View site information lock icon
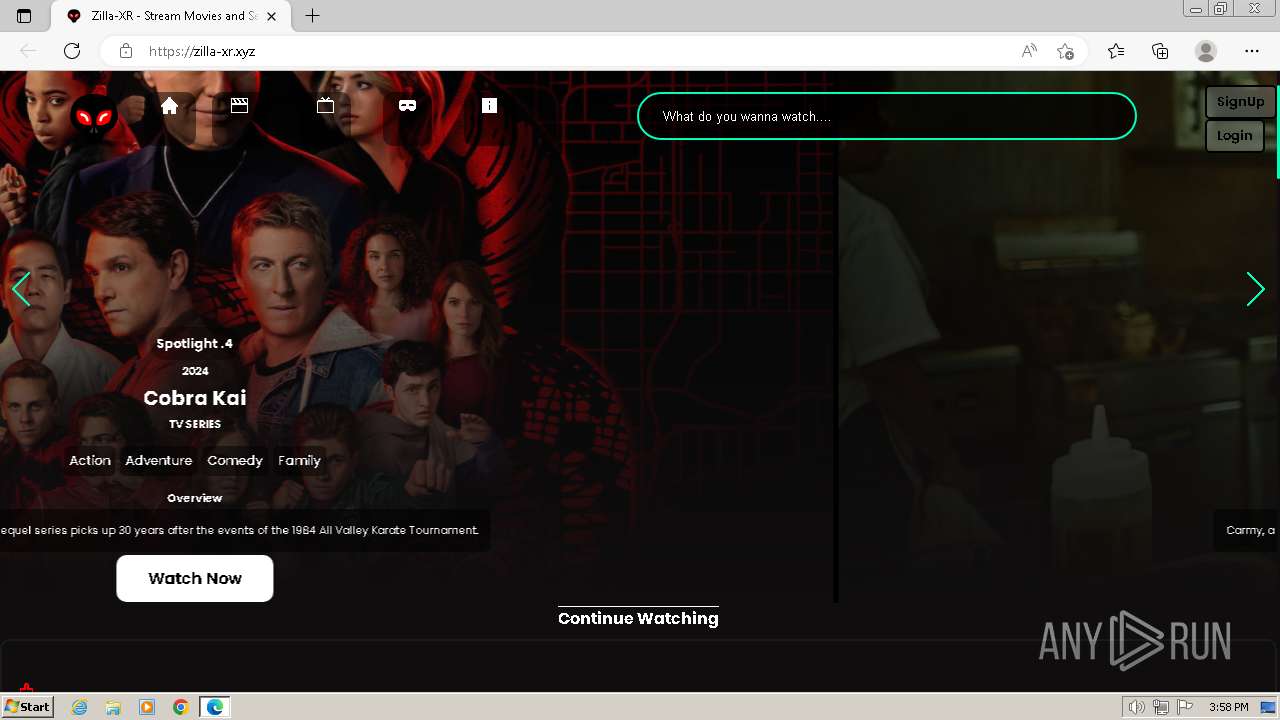 pyautogui.click(x=126, y=51)
